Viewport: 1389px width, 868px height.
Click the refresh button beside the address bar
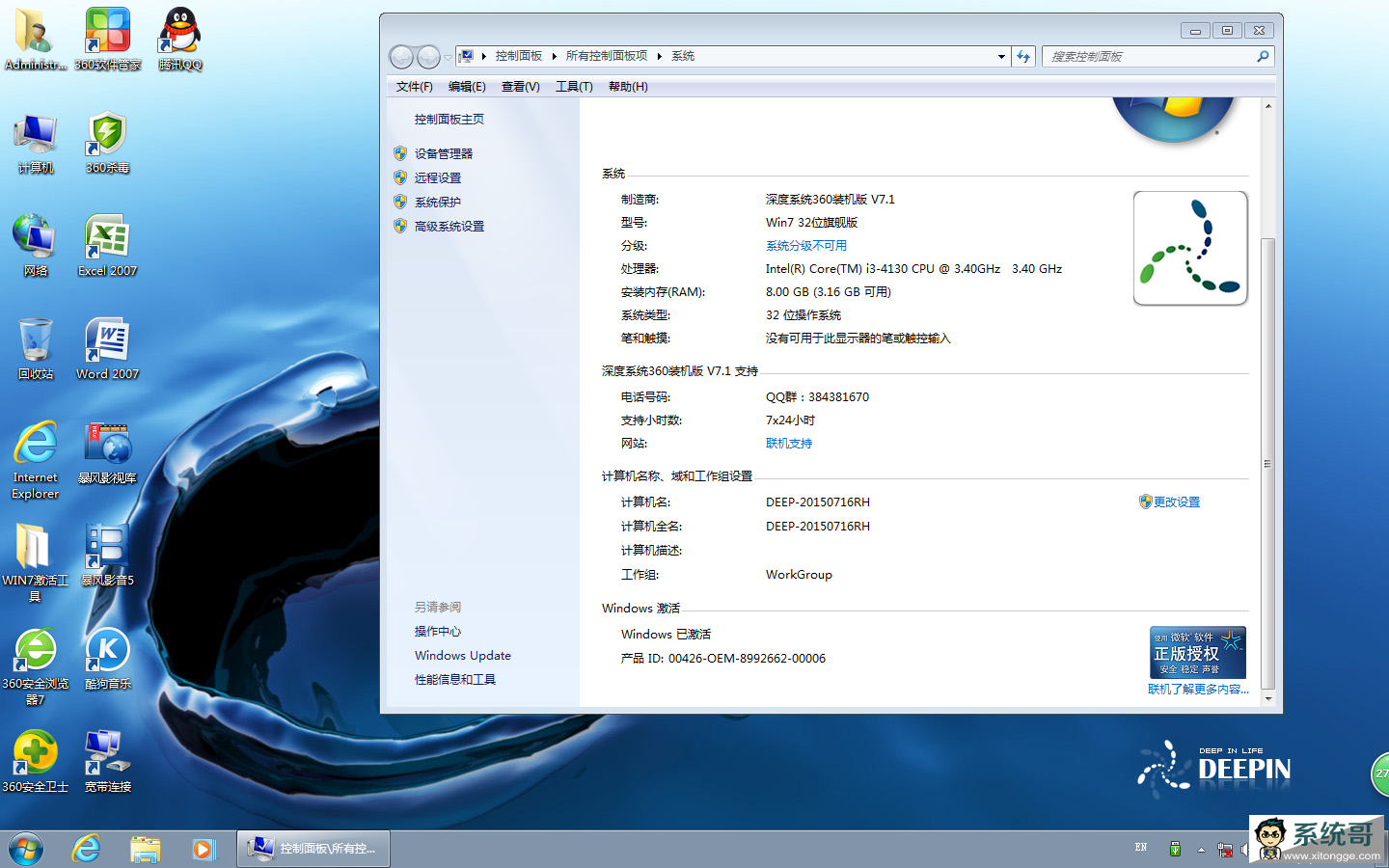(x=1023, y=56)
